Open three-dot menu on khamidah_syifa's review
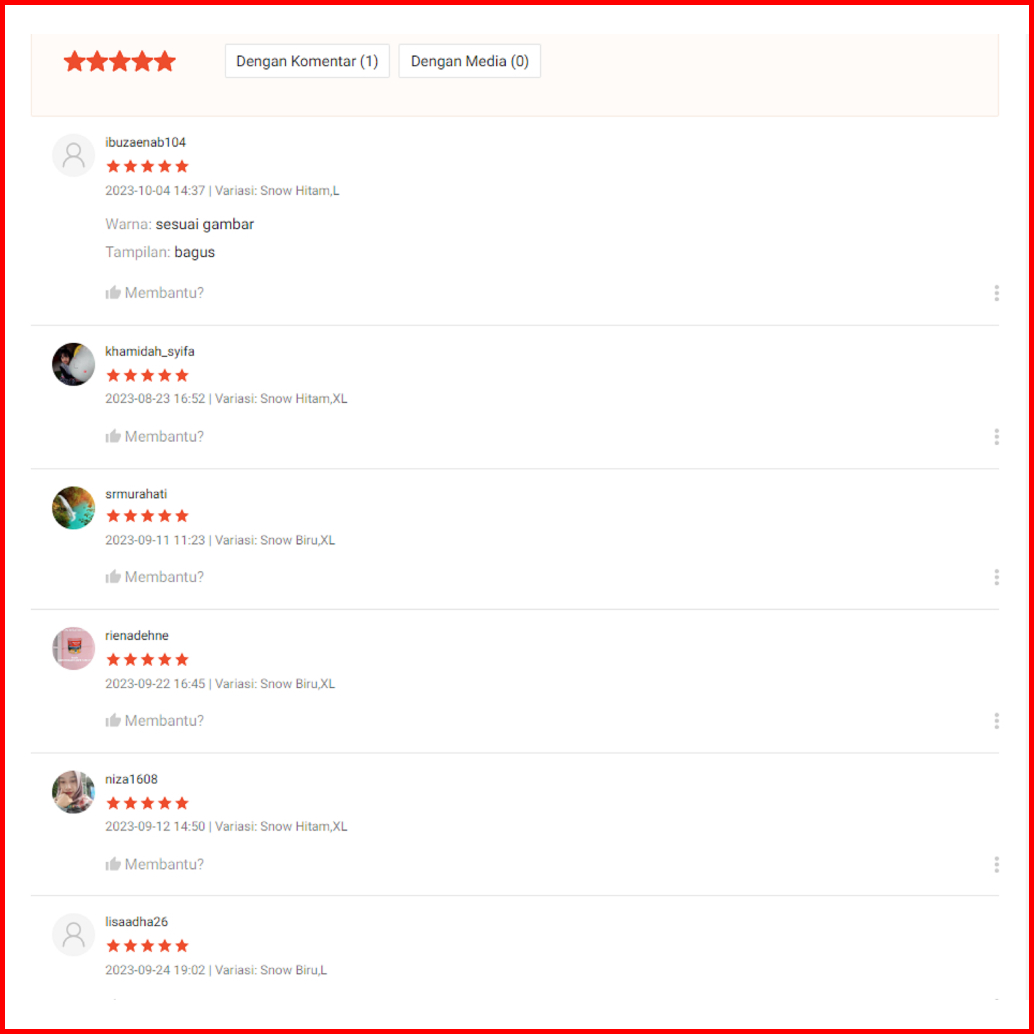The height and width of the screenshot is (1034, 1034). 996,437
